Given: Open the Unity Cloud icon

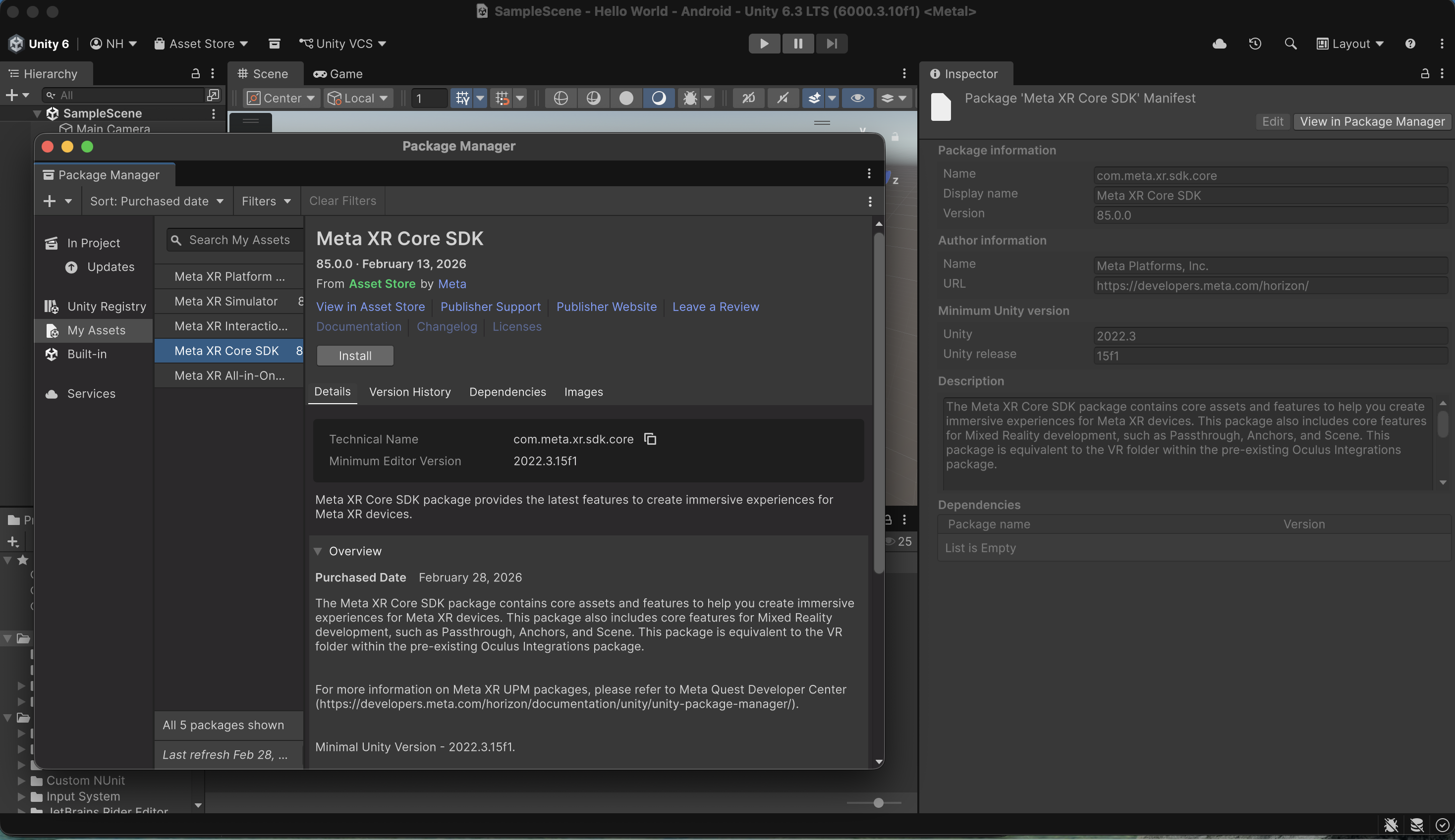Looking at the screenshot, I should [1219, 43].
